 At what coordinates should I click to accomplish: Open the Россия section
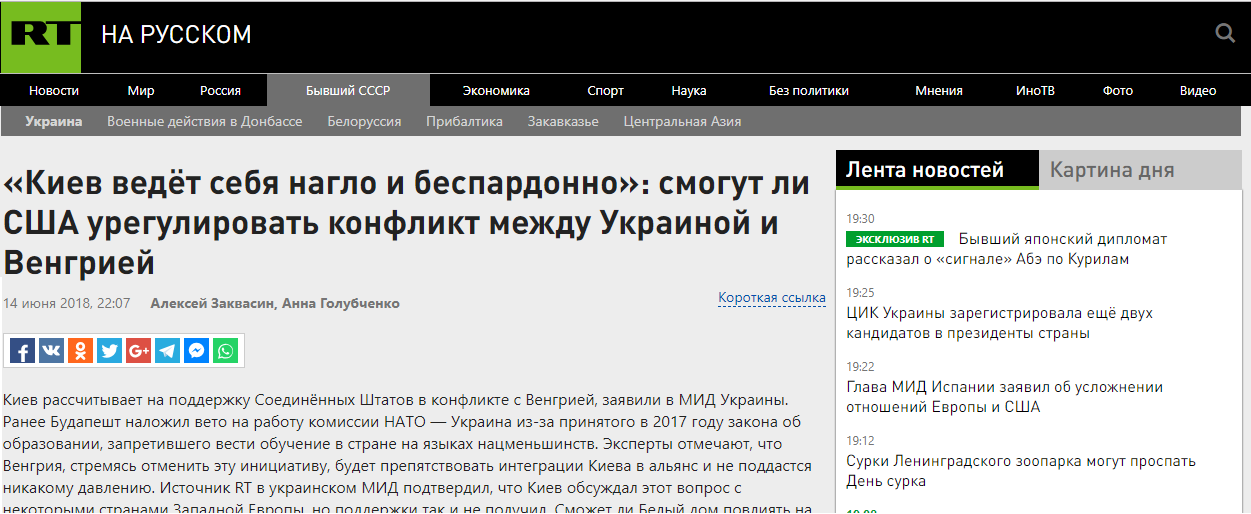[220, 90]
